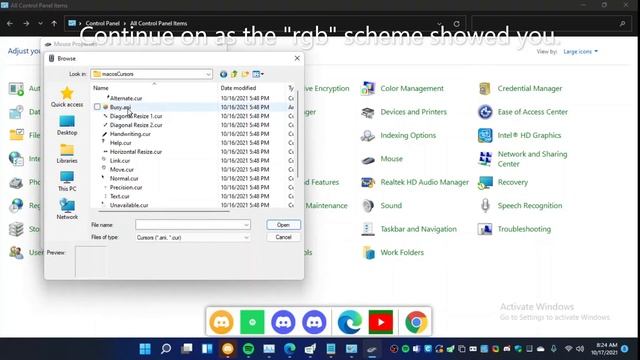Click the vertical scrollbar of file list

[298, 134]
